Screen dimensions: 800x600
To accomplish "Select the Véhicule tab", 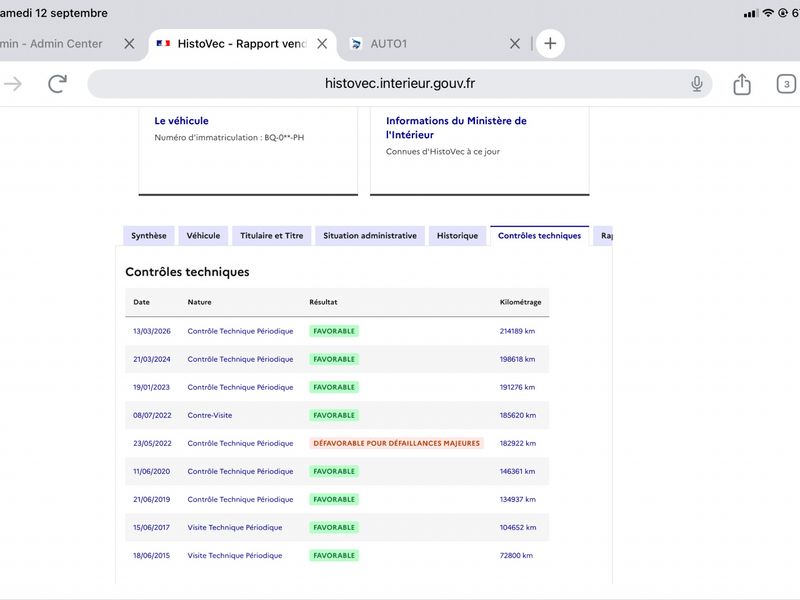I will click(x=203, y=236).
